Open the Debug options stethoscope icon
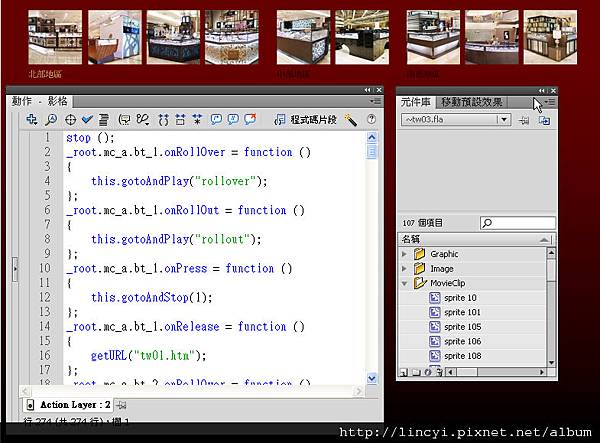Screen dimensions: 600x443 pyautogui.click(x=143, y=120)
